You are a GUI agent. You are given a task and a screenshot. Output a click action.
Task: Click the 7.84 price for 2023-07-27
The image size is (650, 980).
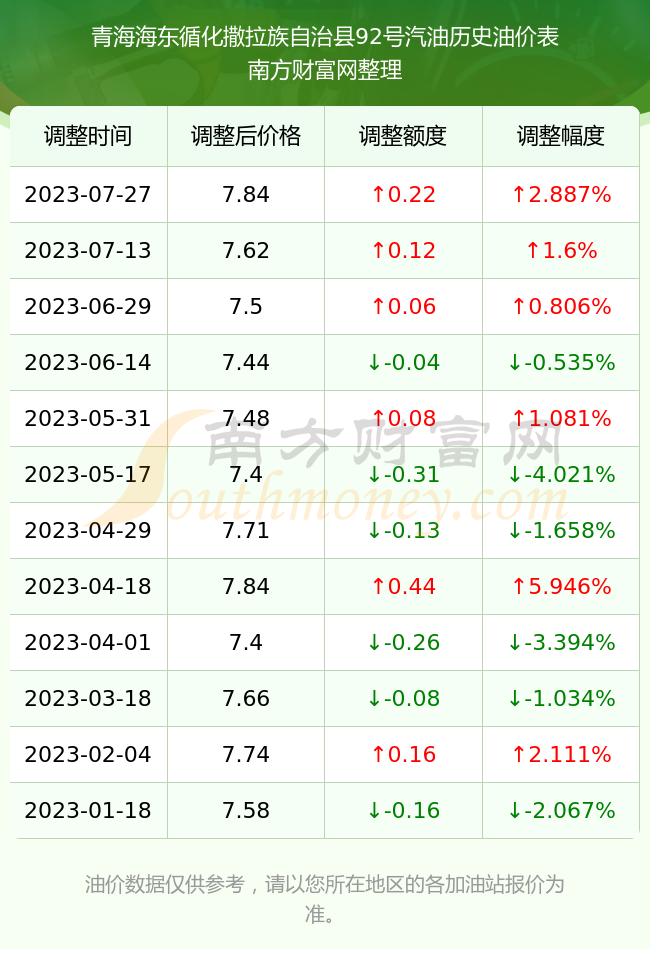[246, 194]
